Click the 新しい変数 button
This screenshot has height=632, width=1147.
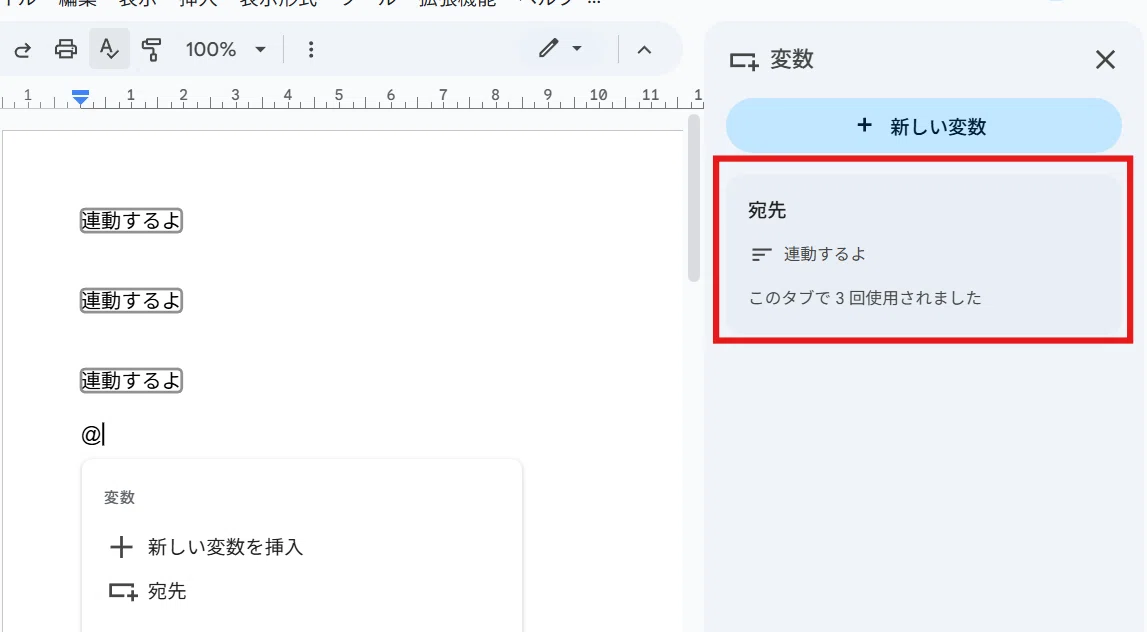coord(923,126)
